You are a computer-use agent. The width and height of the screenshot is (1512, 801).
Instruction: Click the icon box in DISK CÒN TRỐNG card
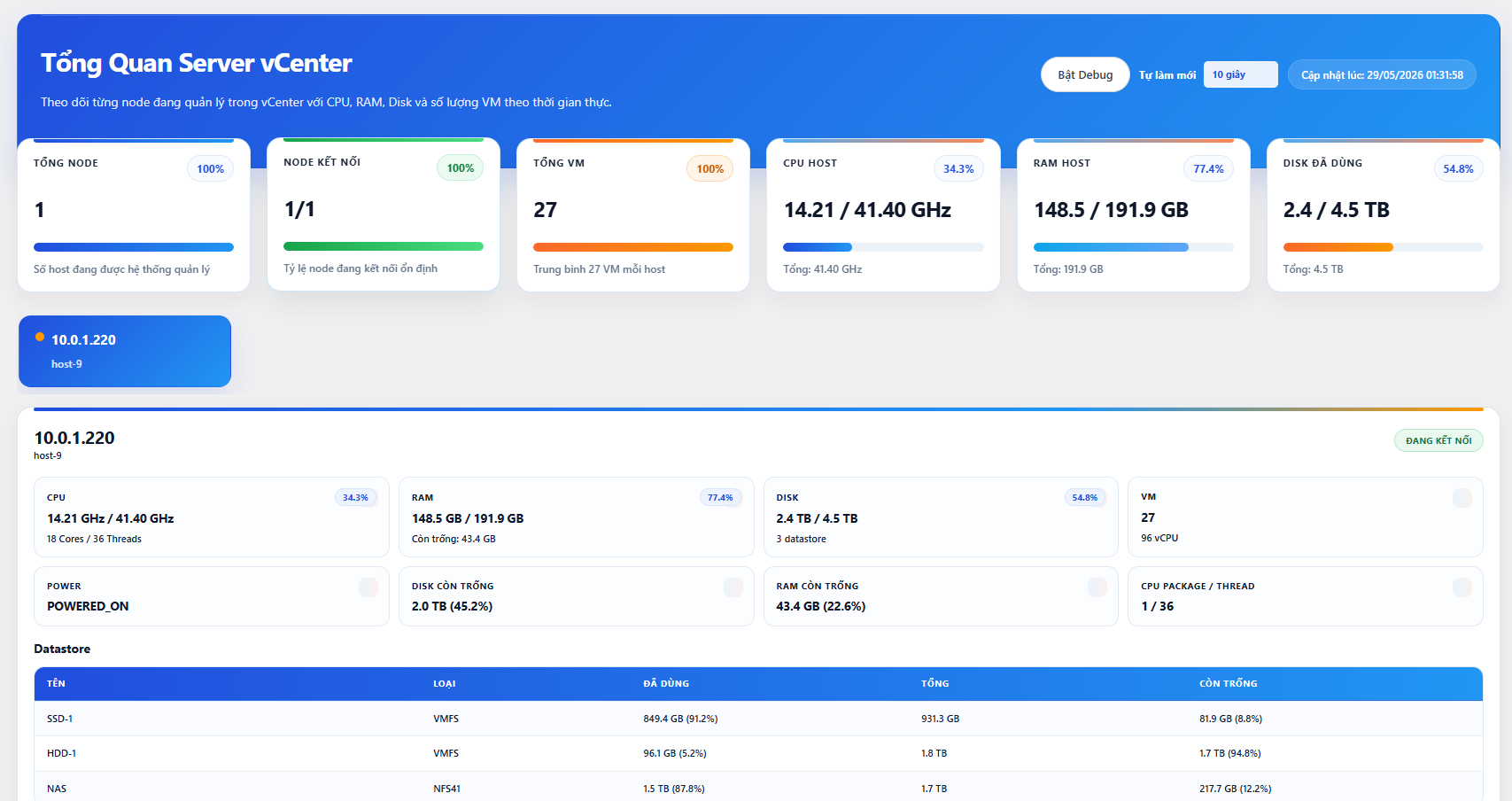(x=733, y=587)
